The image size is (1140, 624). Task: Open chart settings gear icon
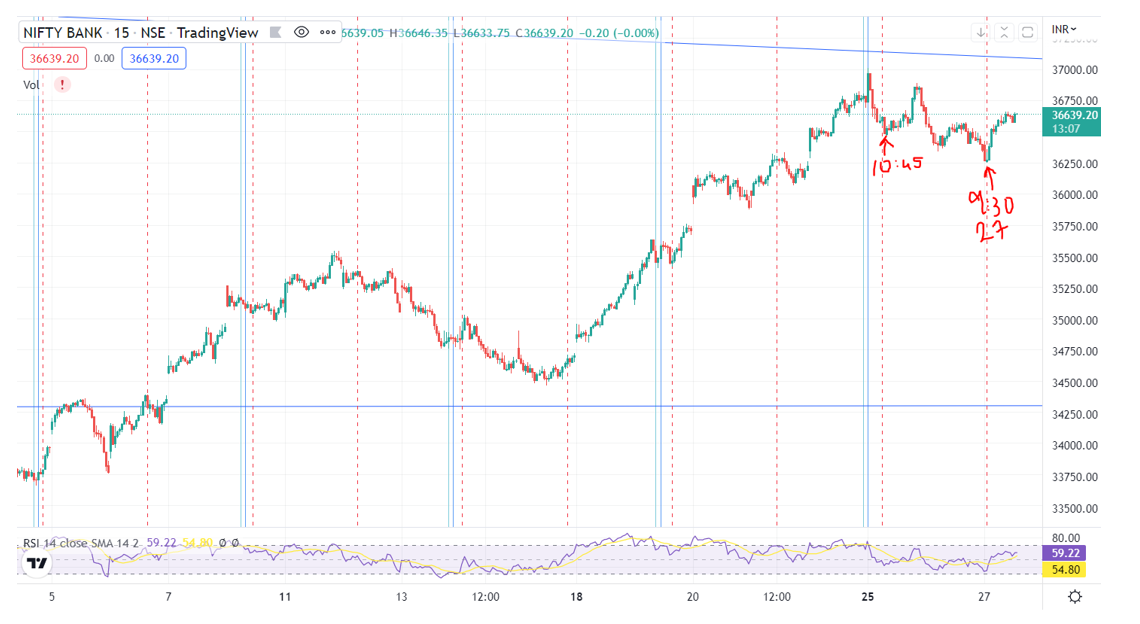pos(1075,597)
